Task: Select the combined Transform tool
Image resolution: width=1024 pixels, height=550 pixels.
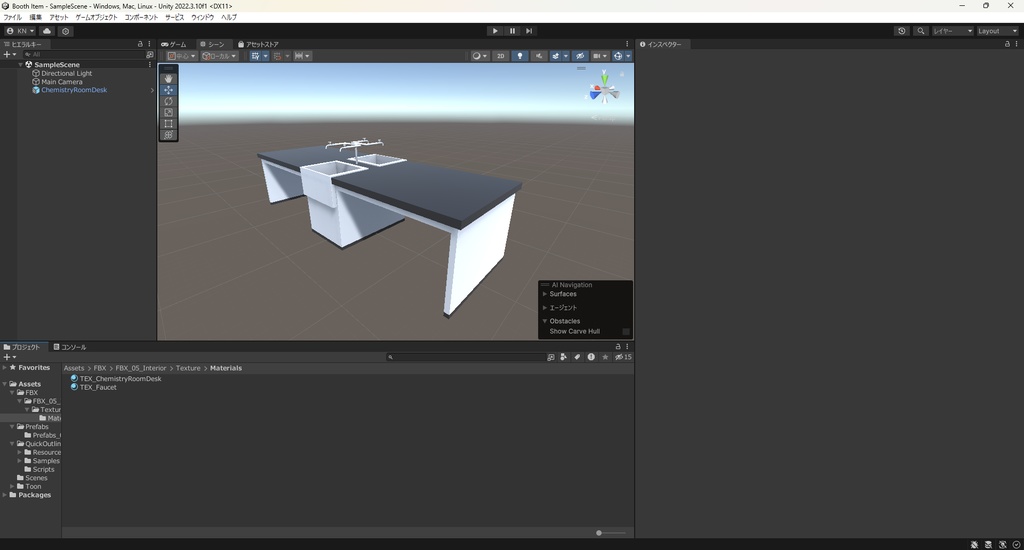Action: coord(168,135)
